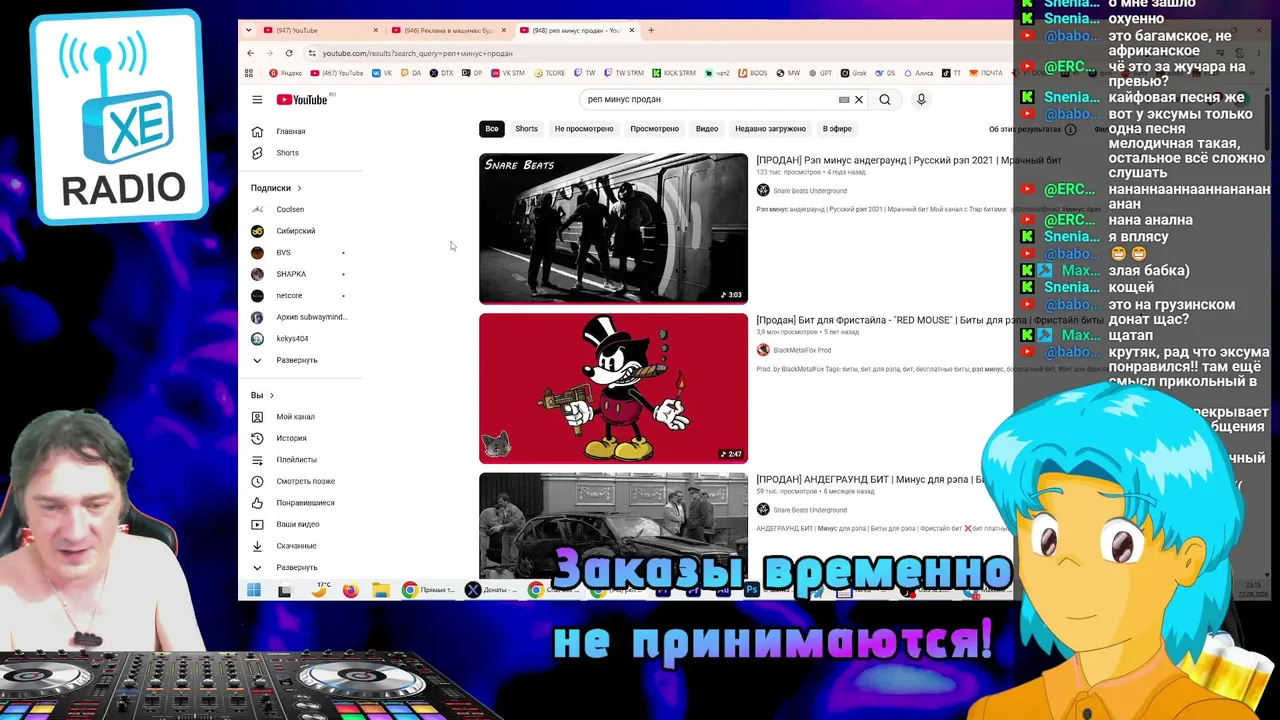1280x720 pixels.
Task: Play the burnt car video thumbnail
Action: [613, 525]
